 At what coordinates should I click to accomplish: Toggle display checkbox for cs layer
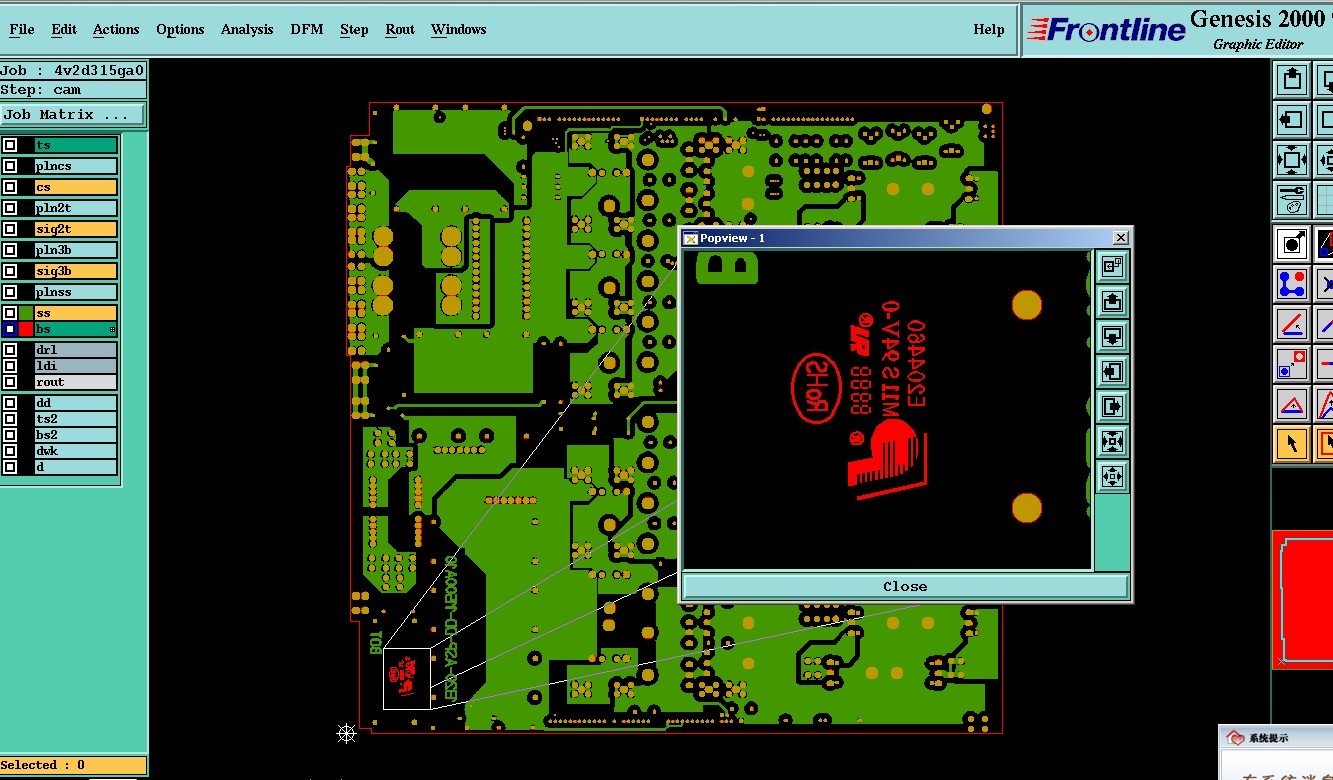coord(10,187)
